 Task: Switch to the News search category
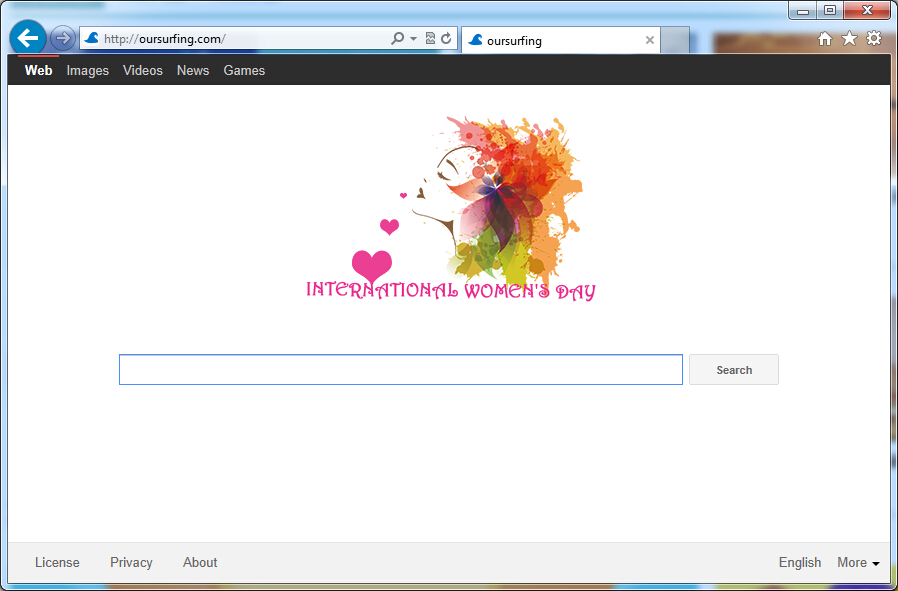point(193,70)
